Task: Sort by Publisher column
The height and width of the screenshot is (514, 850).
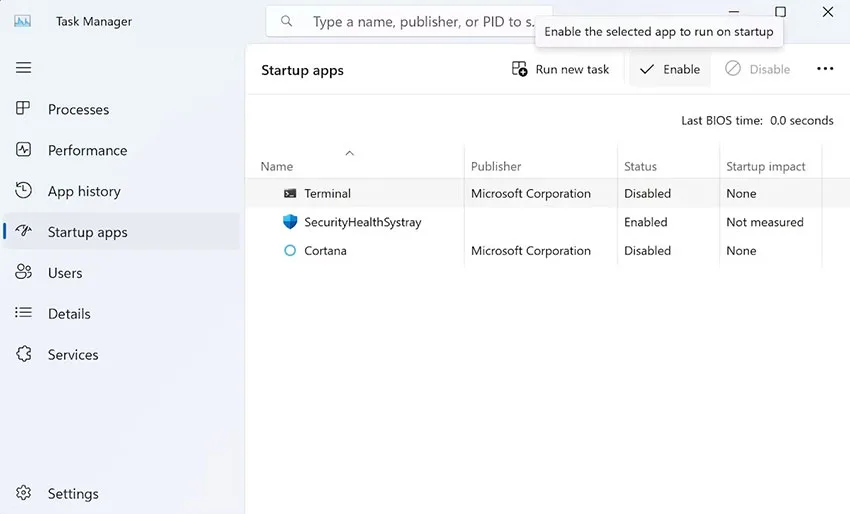Action: click(x=495, y=166)
